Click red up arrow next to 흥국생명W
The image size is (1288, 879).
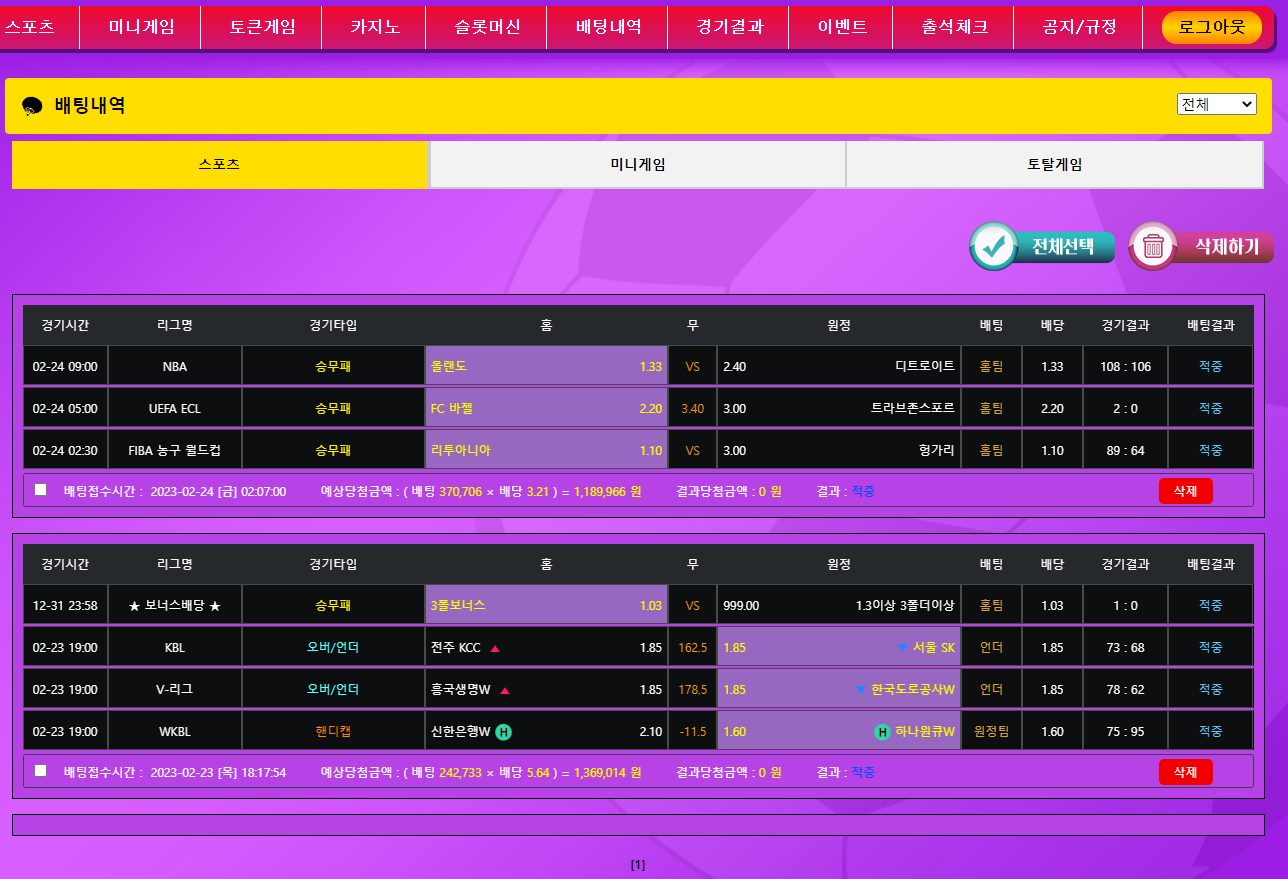click(505, 690)
